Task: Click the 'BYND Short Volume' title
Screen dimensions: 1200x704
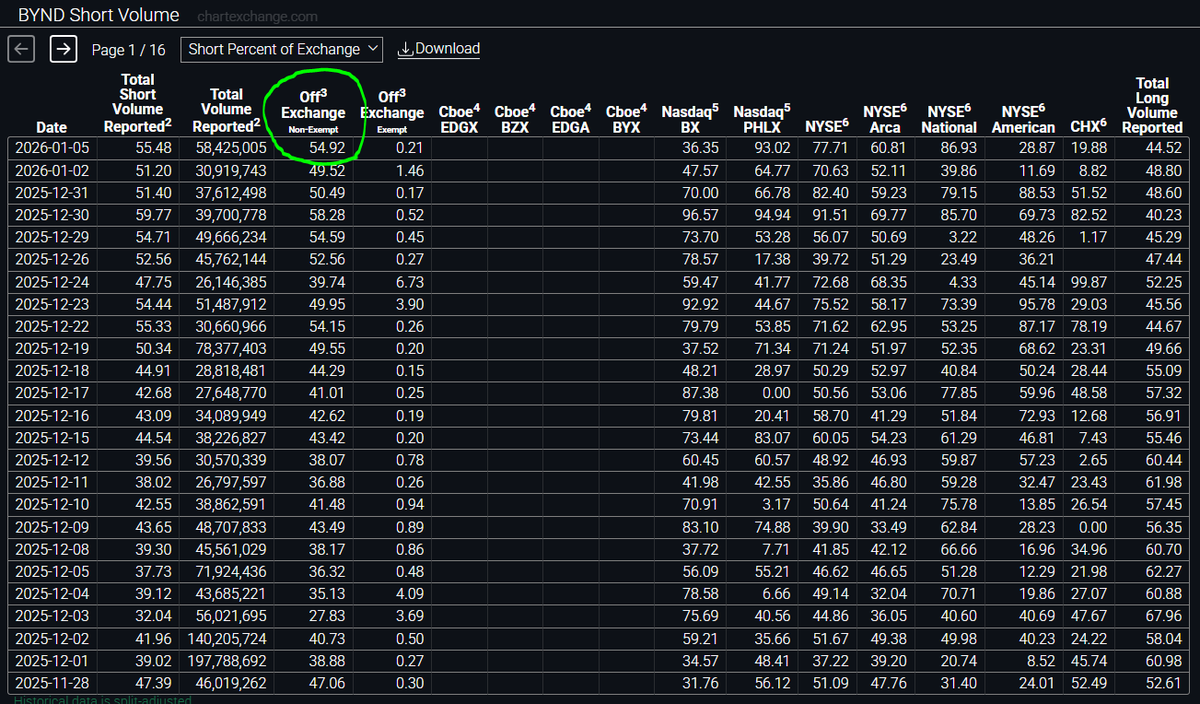Action: pos(99,15)
